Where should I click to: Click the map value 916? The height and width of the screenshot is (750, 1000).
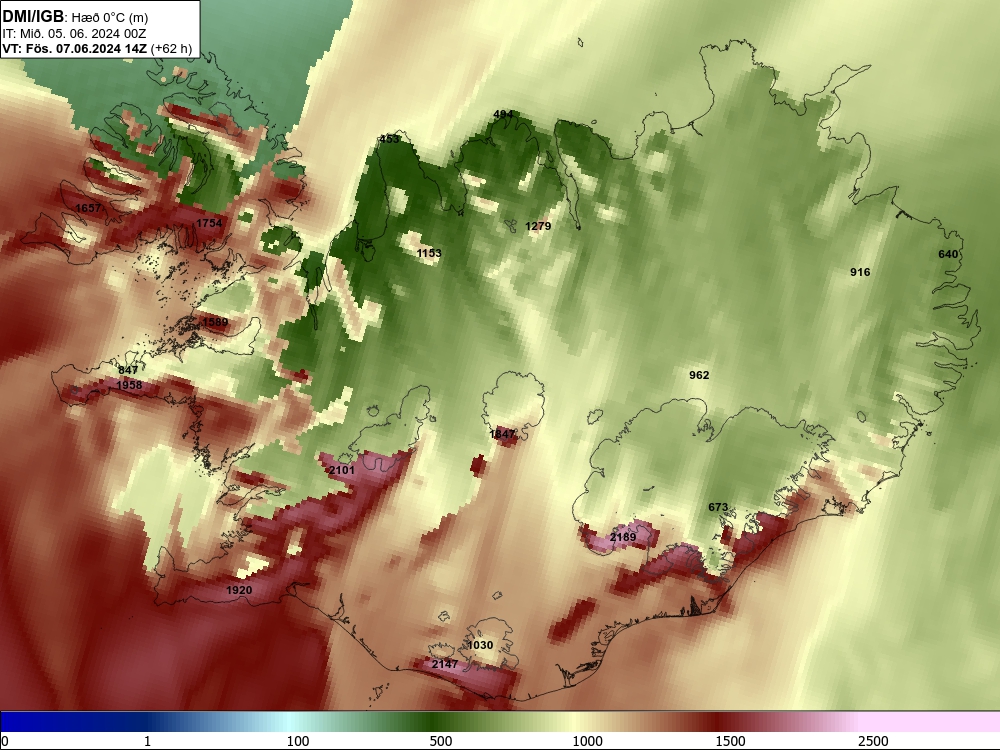tap(860, 272)
